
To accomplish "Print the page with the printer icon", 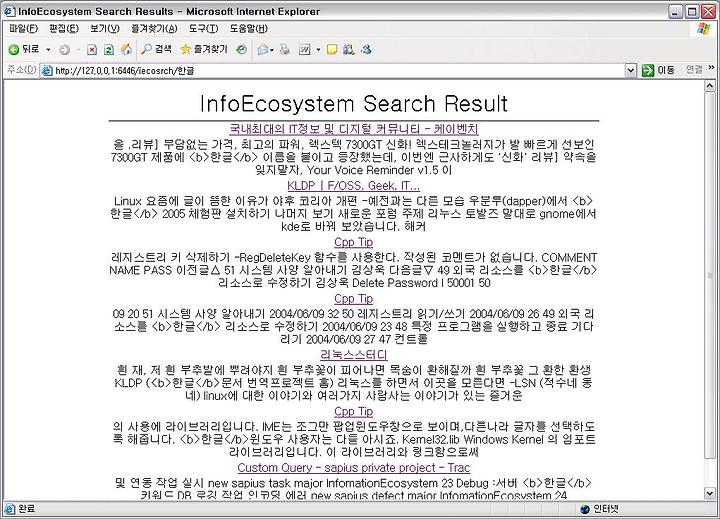I will coord(285,50).
